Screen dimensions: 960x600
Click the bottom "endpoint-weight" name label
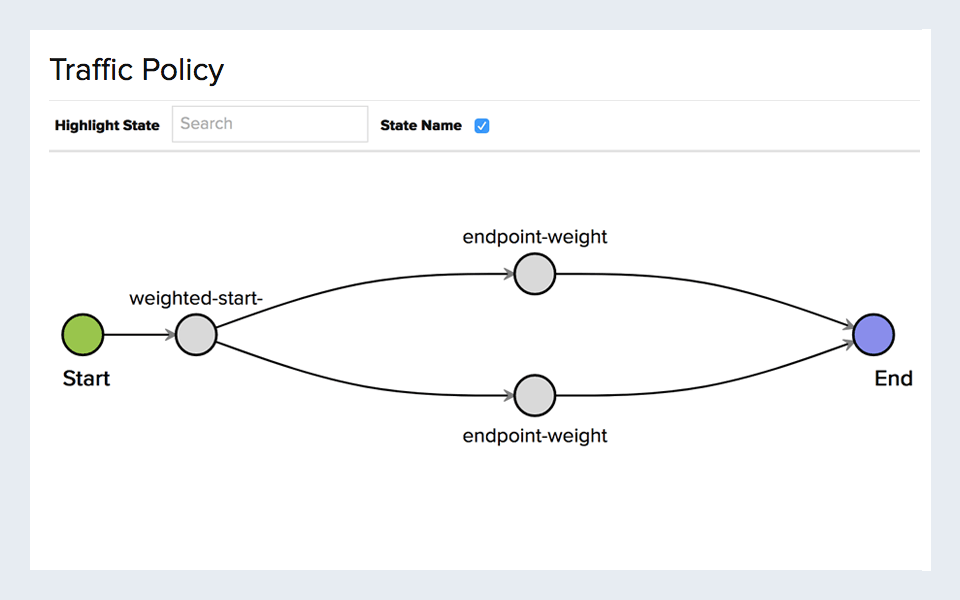coord(535,436)
